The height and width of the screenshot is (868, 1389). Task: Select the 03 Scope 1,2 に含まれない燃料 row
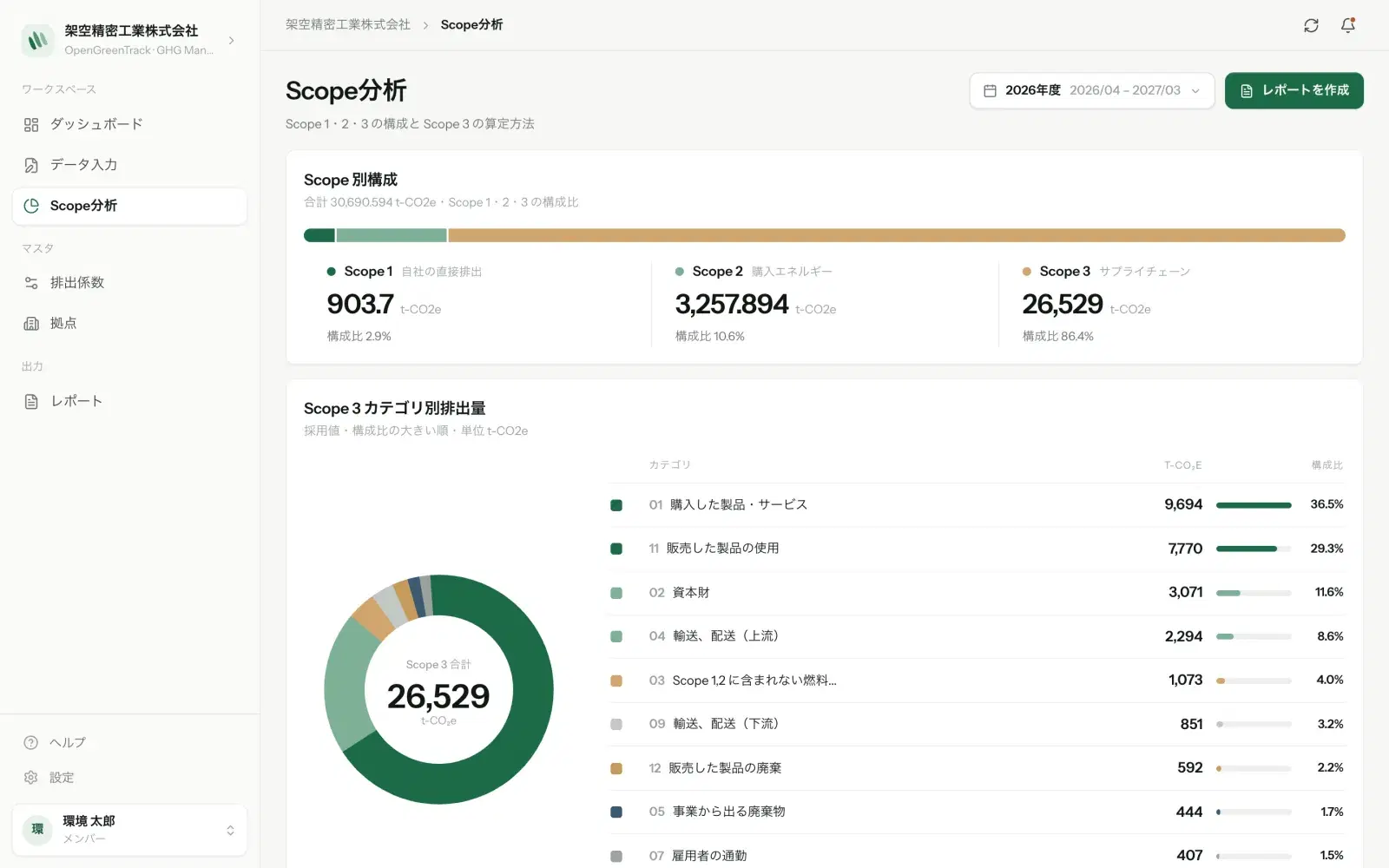[x=977, y=681]
